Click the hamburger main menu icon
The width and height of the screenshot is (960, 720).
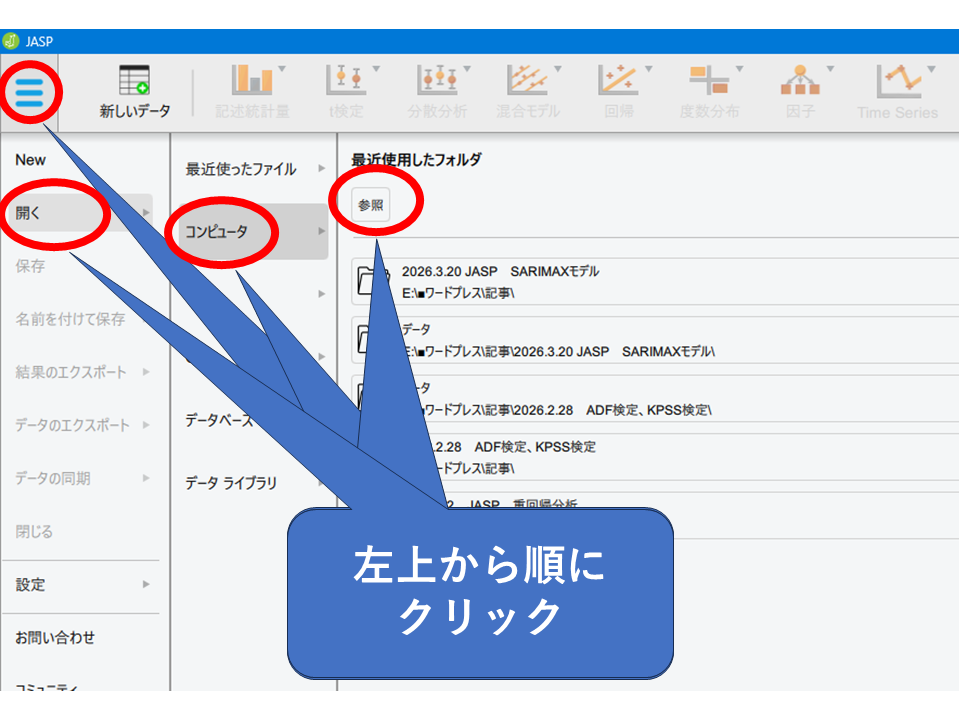pyautogui.click(x=30, y=93)
